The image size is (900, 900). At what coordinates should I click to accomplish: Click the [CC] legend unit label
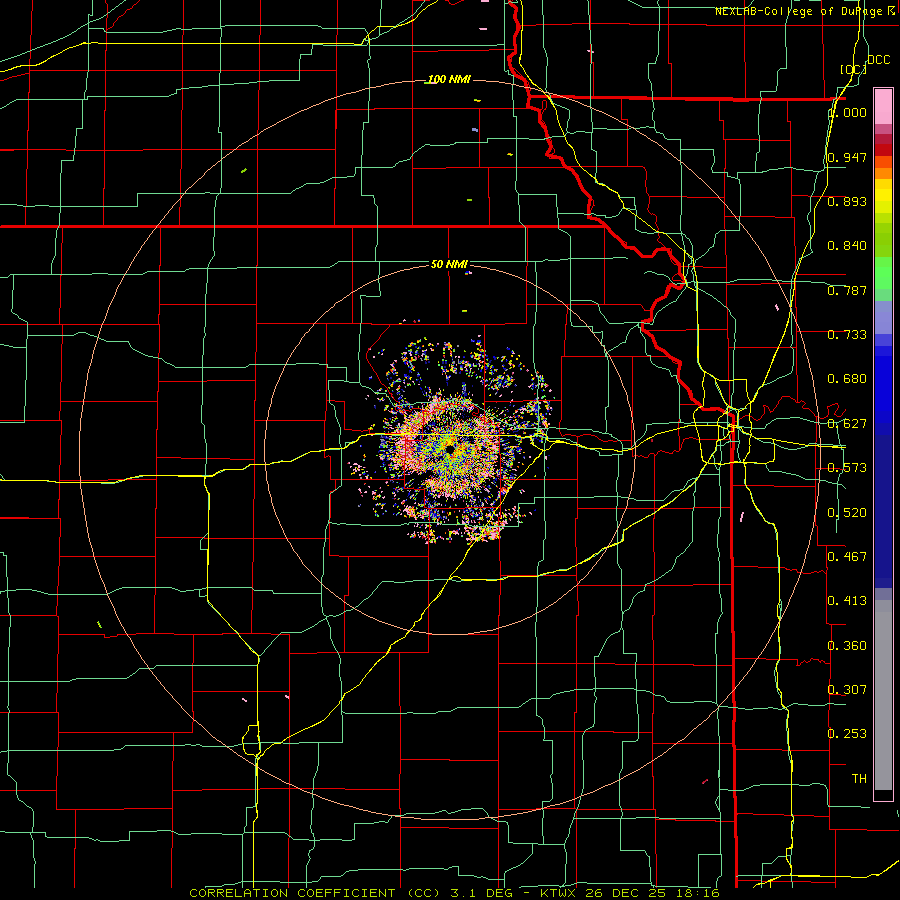click(x=853, y=69)
